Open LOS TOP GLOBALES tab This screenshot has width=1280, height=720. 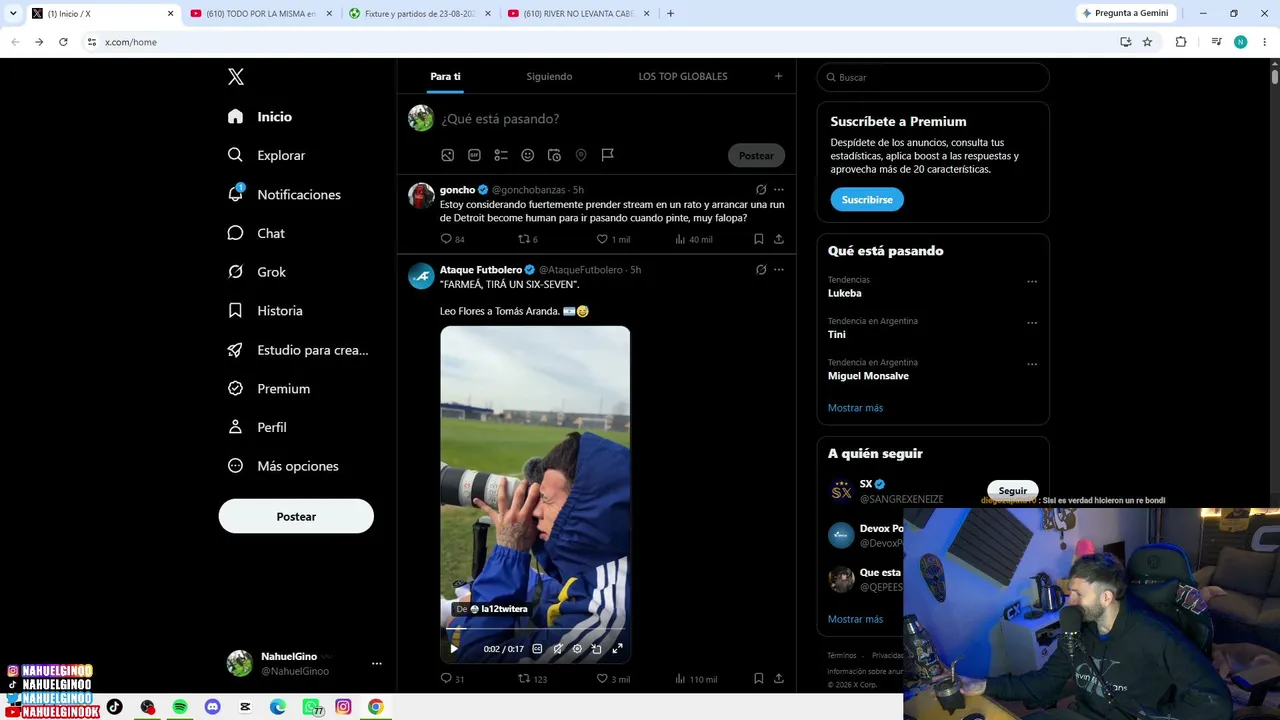(683, 76)
